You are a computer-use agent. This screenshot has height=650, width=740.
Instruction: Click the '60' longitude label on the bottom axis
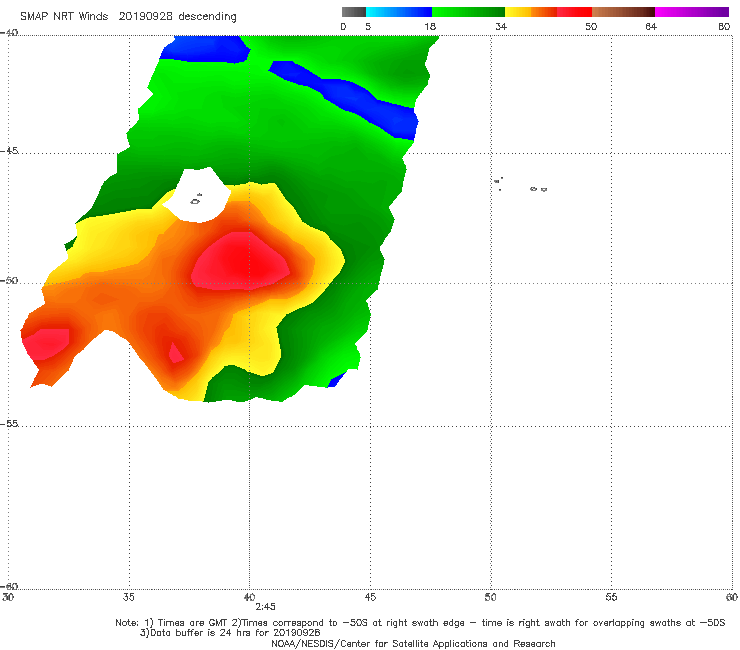(x=732, y=597)
